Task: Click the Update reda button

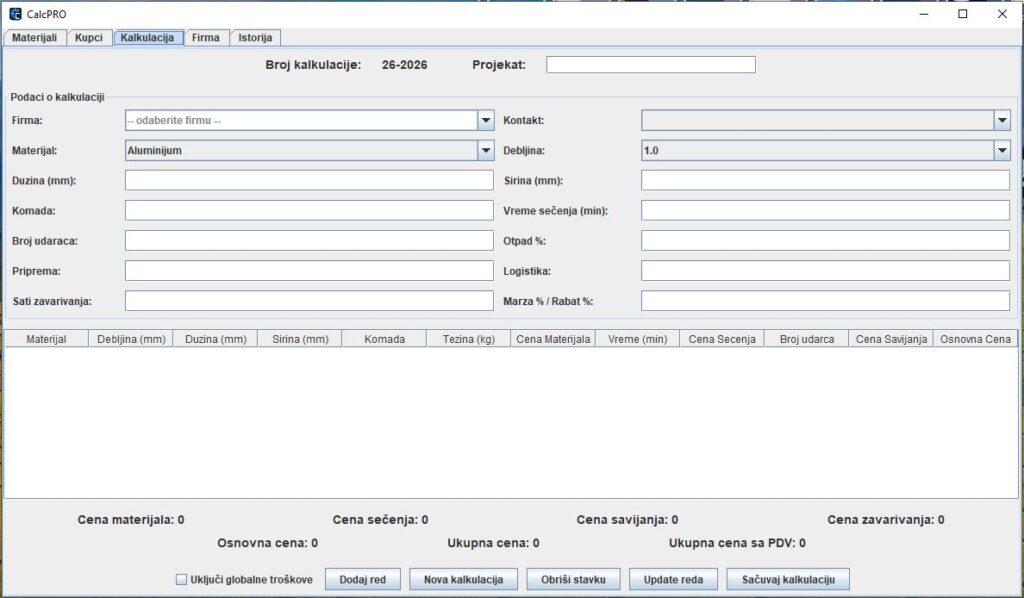Action: [673, 579]
